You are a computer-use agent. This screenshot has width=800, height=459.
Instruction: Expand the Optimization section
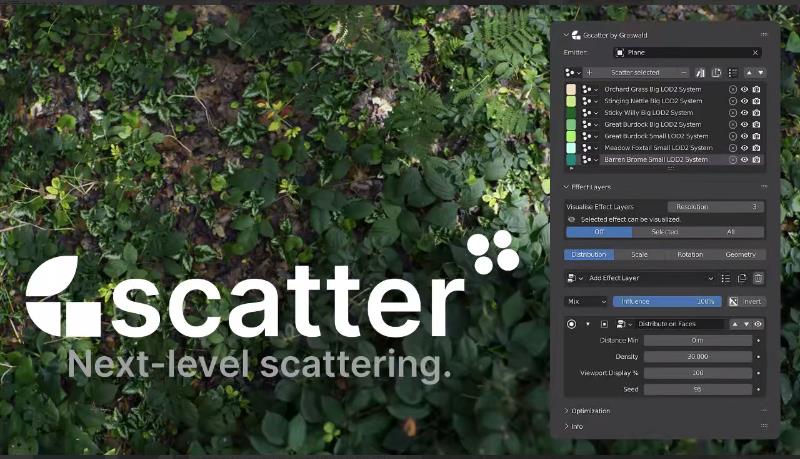[x=566, y=411]
